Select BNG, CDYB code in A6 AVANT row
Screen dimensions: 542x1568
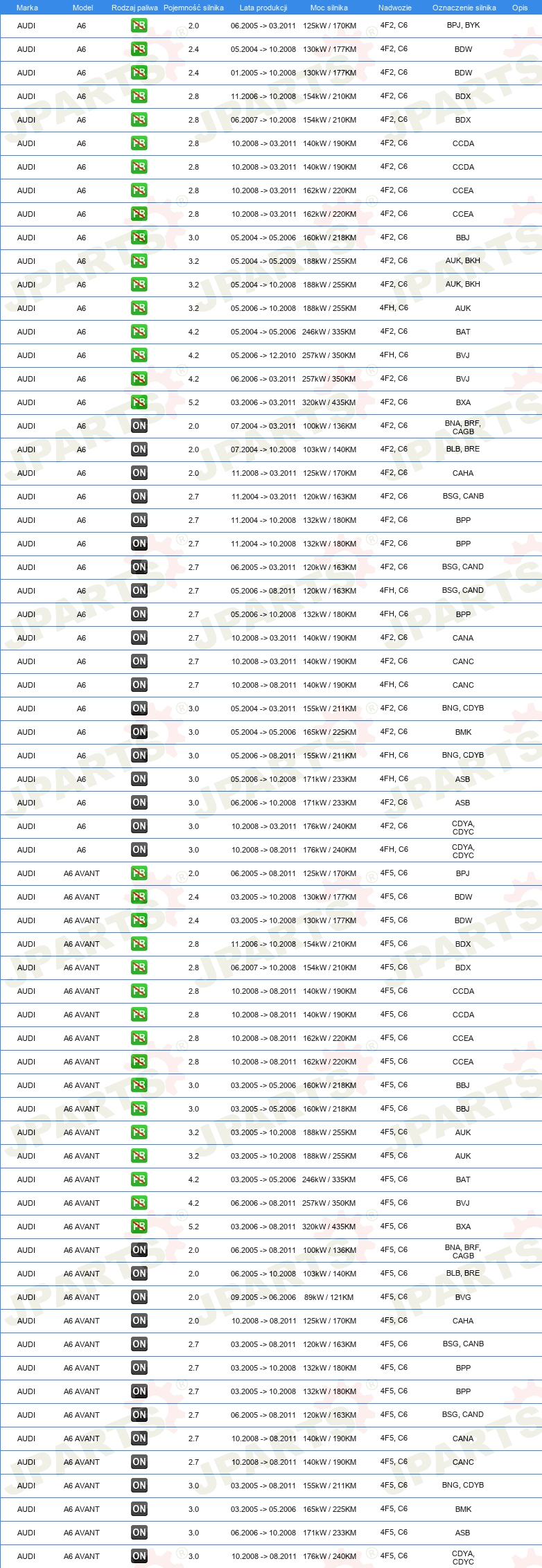pyautogui.click(x=463, y=1486)
